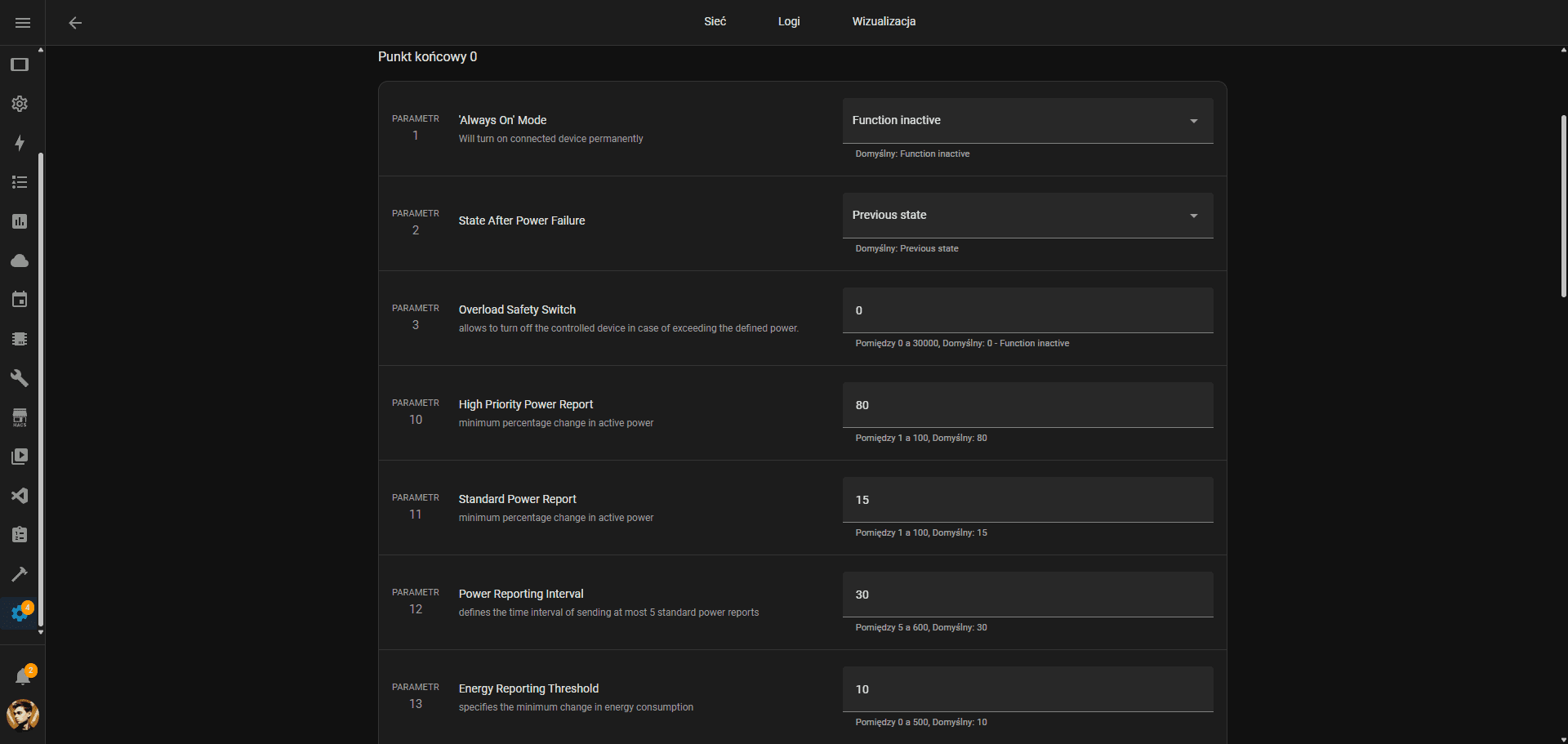This screenshot has width=1568, height=744.
Task: Open the Calendar sidebar icon
Action: tap(20, 300)
